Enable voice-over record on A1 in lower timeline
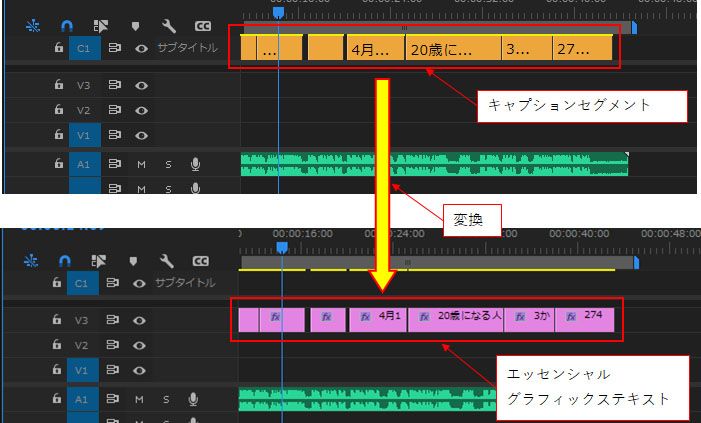 click(x=193, y=399)
